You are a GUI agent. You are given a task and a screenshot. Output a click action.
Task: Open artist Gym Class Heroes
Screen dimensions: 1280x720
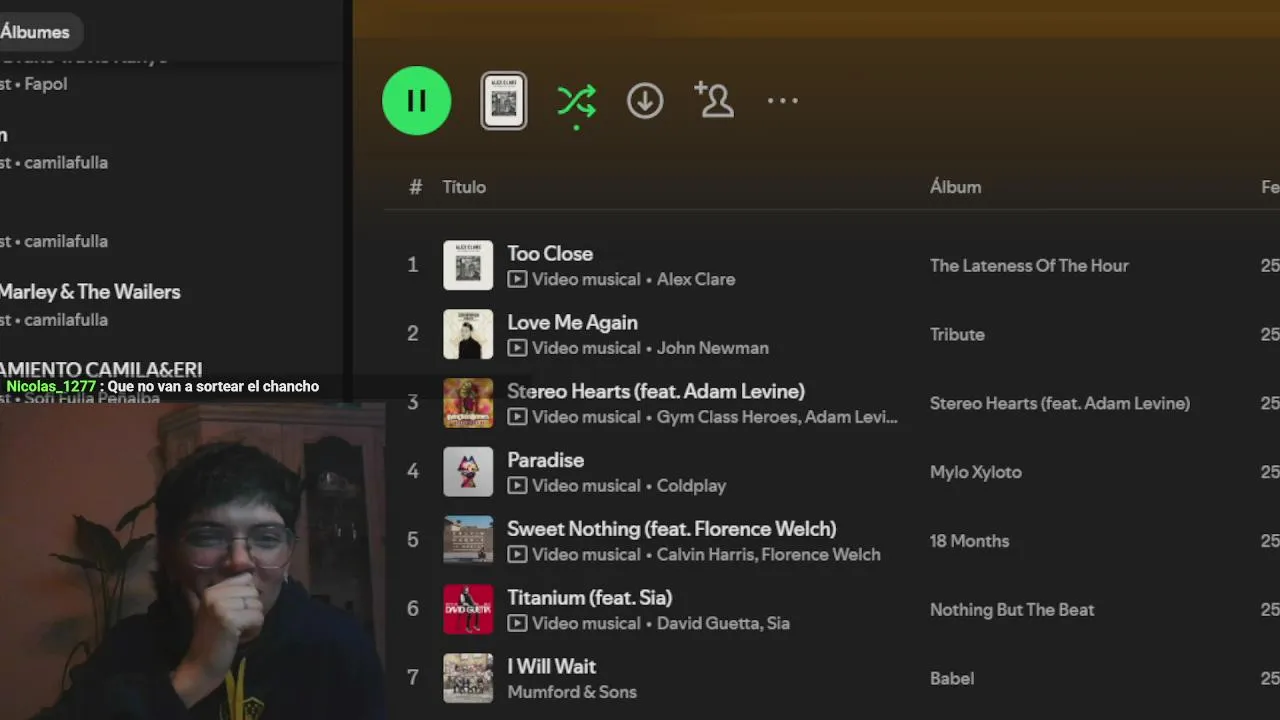(x=728, y=417)
